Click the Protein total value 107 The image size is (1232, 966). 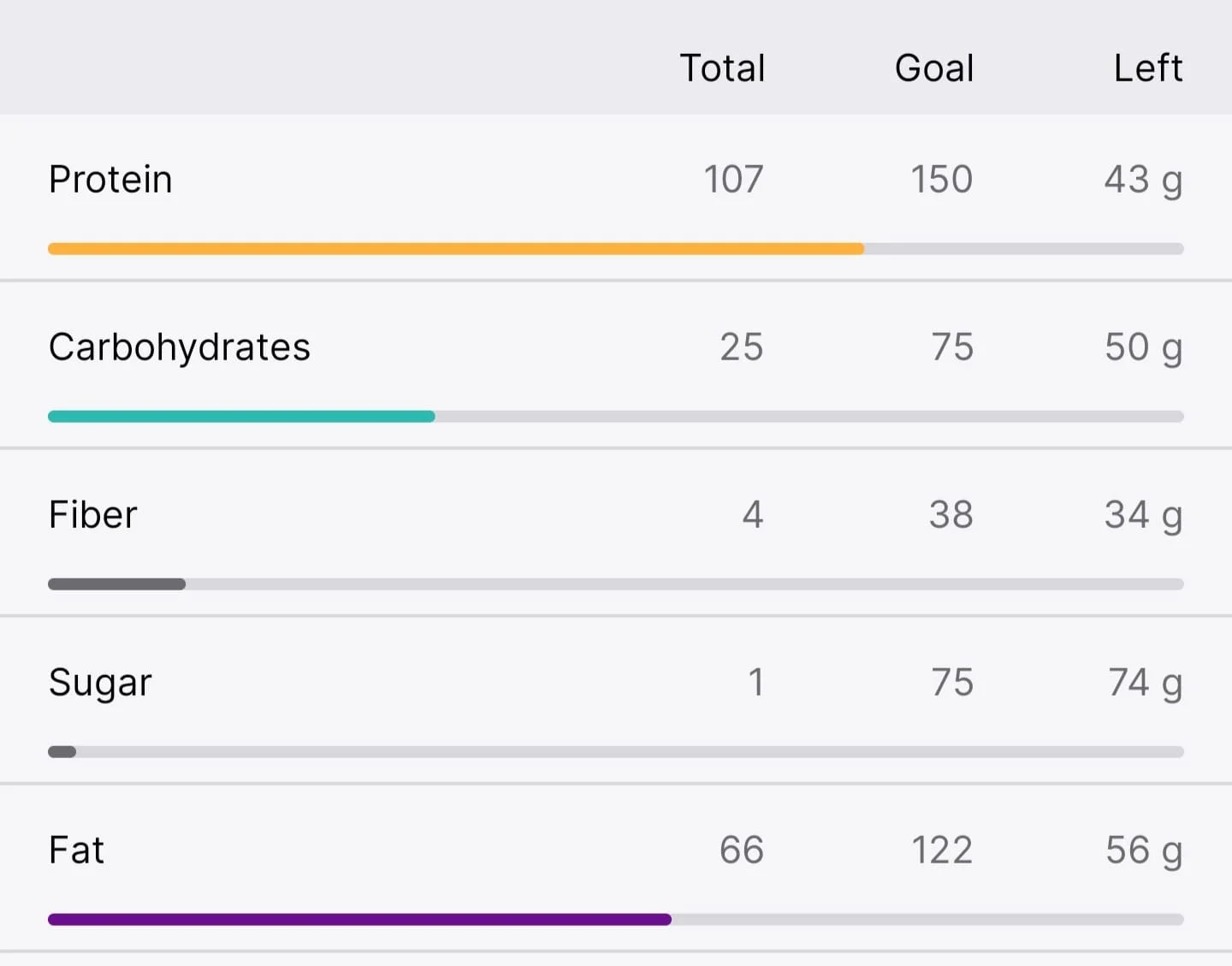coord(733,180)
